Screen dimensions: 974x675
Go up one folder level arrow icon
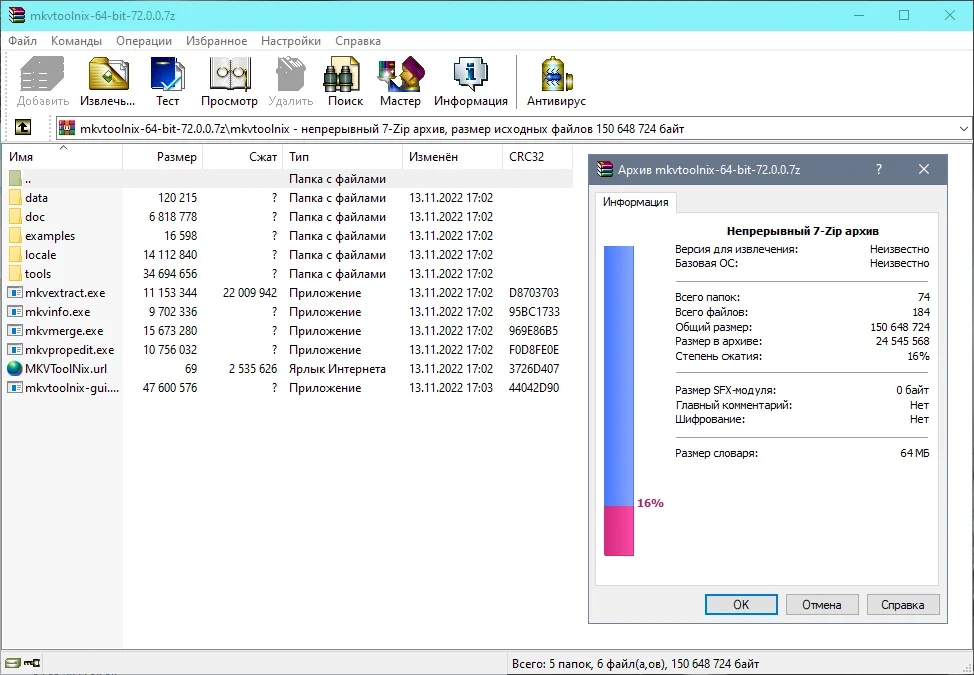tap(23, 127)
